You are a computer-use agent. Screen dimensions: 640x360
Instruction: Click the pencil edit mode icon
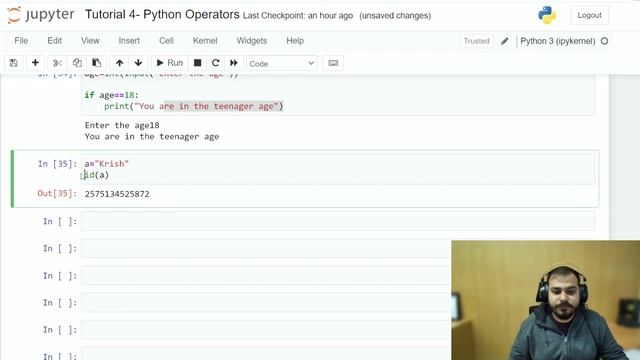(x=504, y=41)
